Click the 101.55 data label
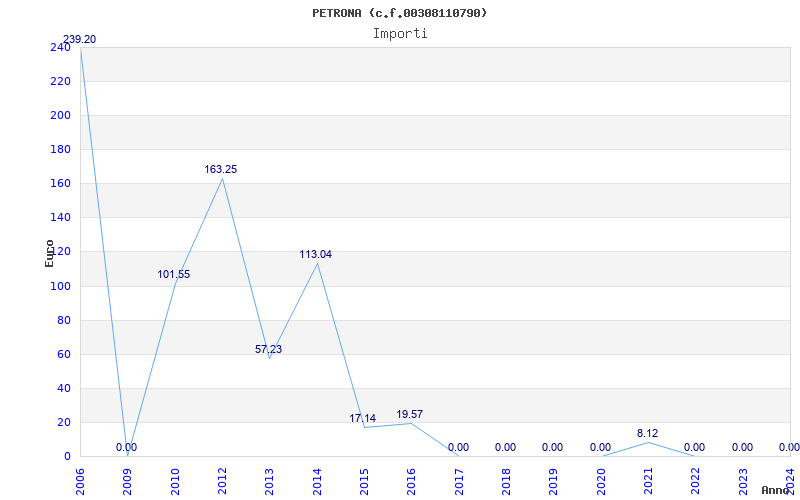 (x=173, y=274)
